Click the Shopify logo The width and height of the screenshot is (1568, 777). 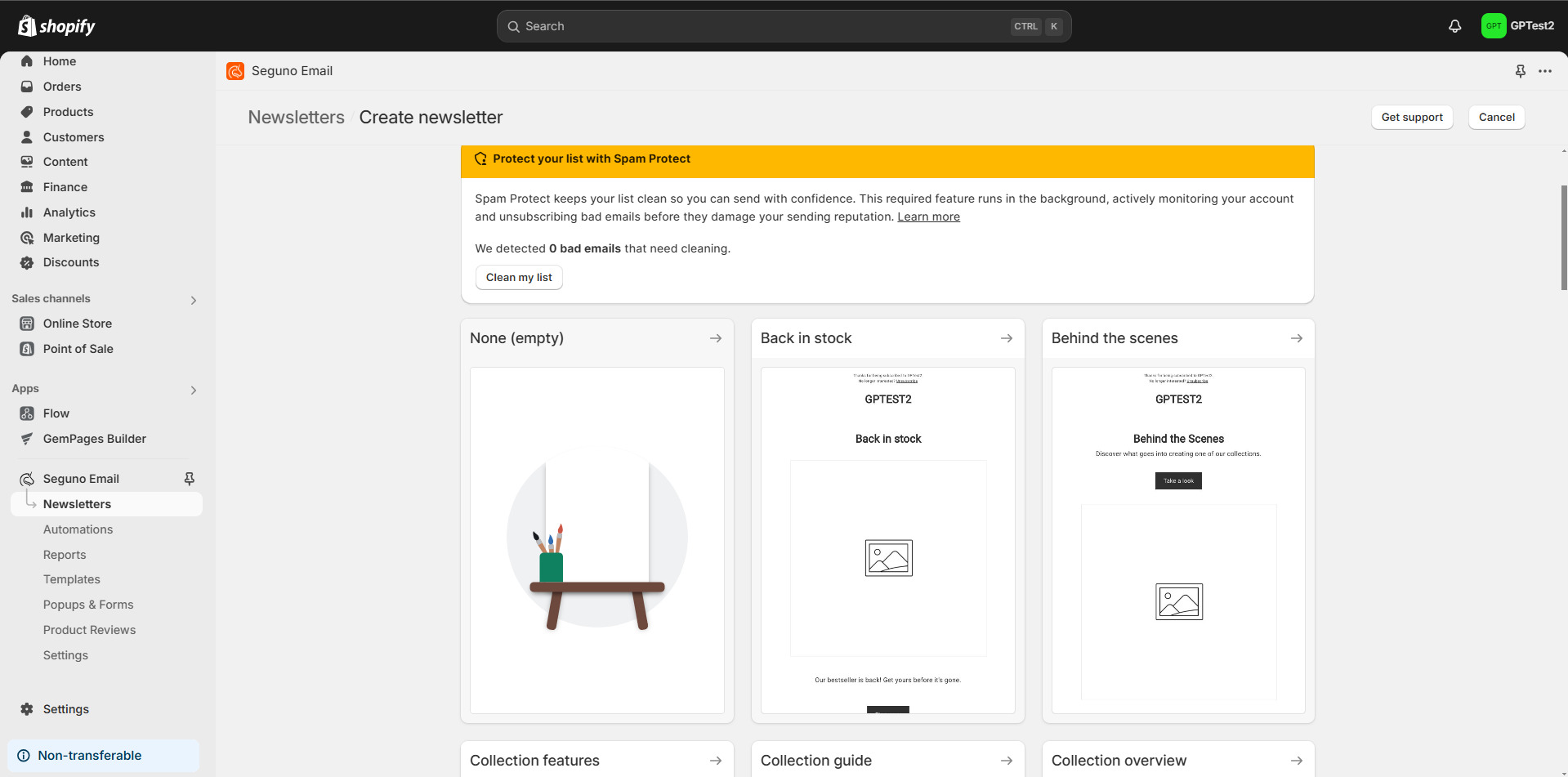point(56,26)
